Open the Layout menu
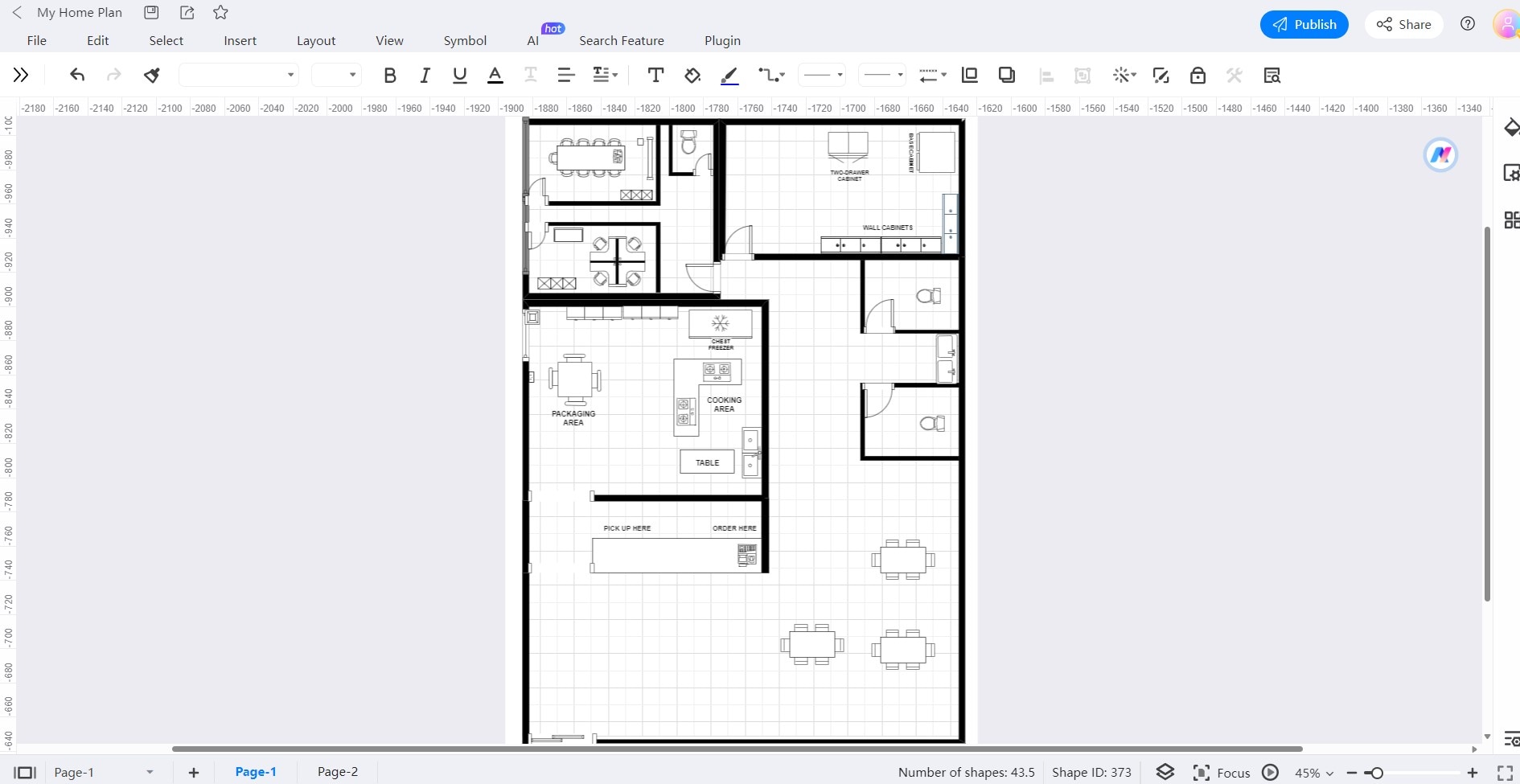Image resolution: width=1520 pixels, height=784 pixels. 316,40
